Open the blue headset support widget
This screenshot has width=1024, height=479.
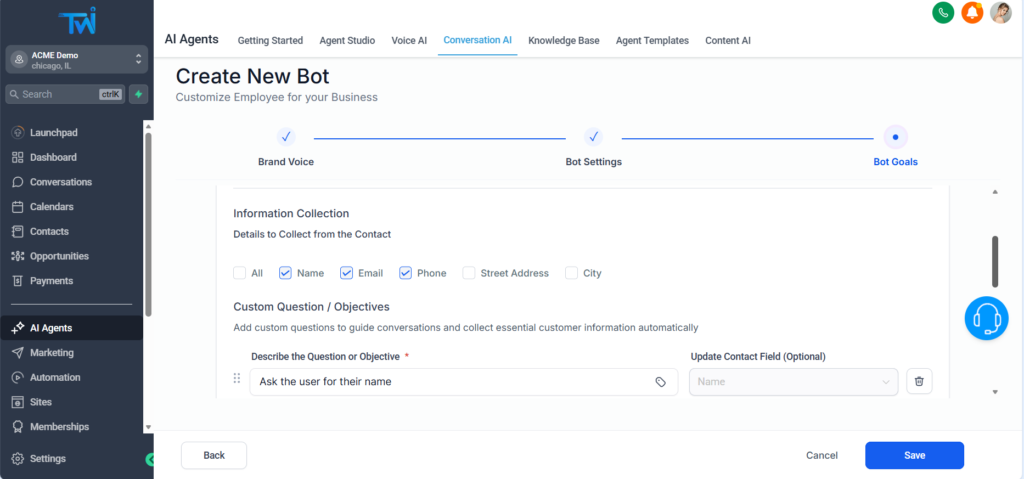pyautogui.click(x=986, y=318)
